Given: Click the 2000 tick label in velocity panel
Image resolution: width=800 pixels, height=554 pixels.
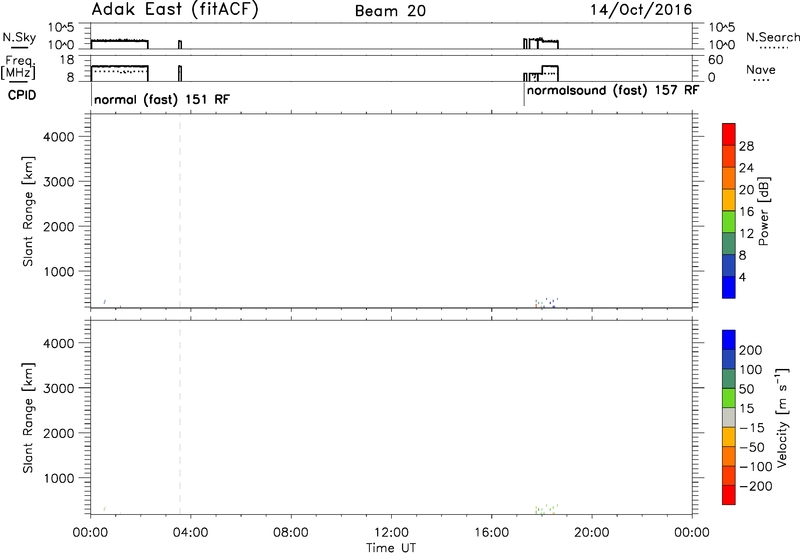Looking at the screenshot, I should tap(59, 433).
